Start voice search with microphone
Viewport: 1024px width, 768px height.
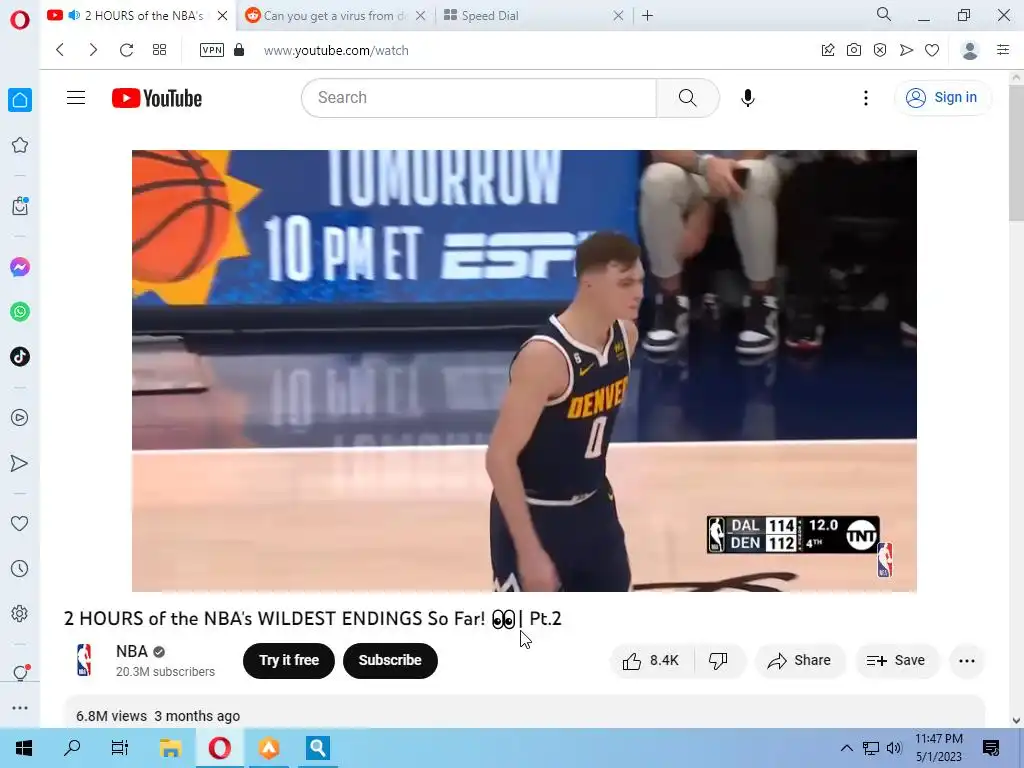pyautogui.click(x=748, y=98)
